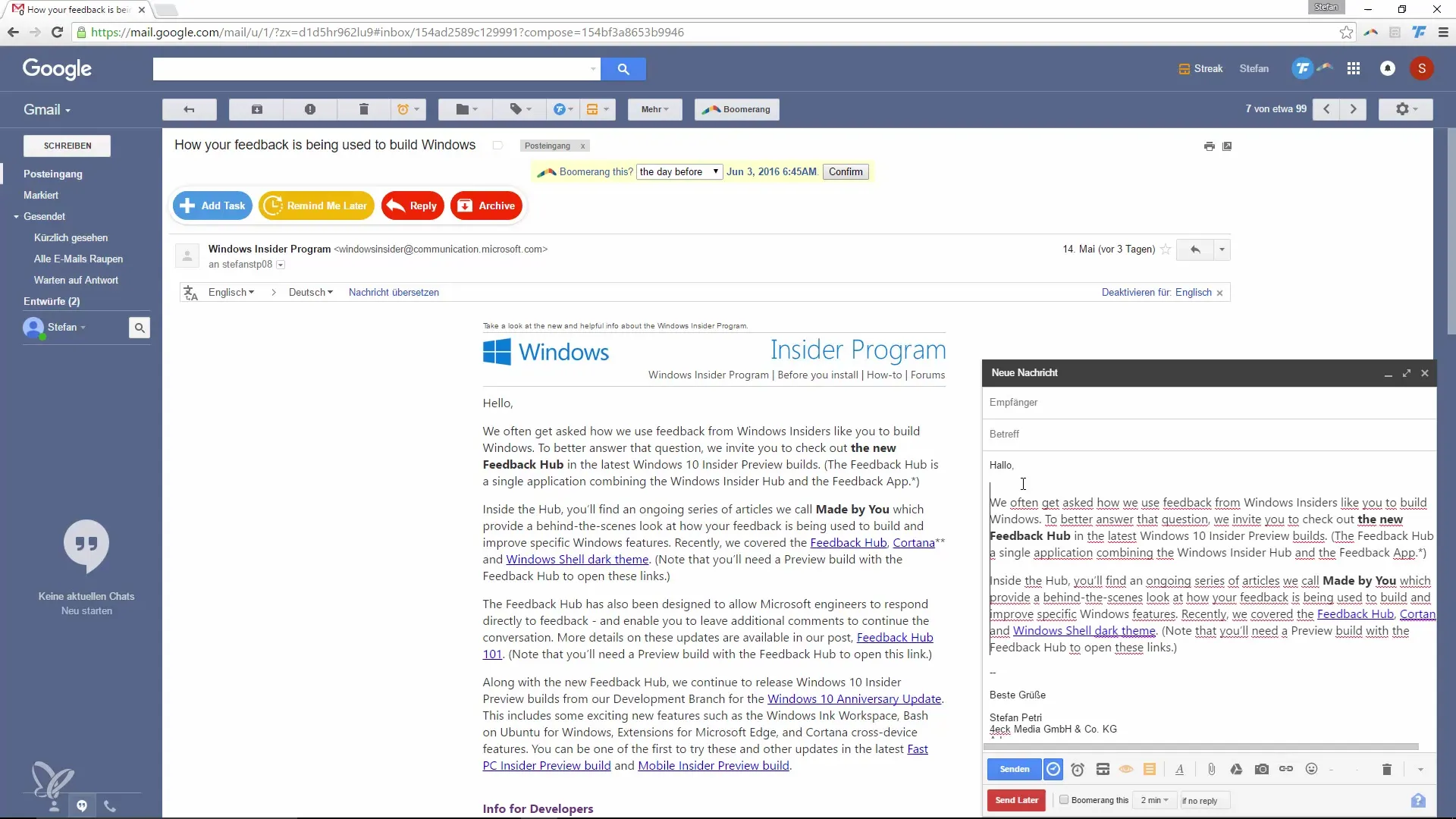Open the Mehr menu
The width and height of the screenshot is (1456, 819).
point(654,109)
